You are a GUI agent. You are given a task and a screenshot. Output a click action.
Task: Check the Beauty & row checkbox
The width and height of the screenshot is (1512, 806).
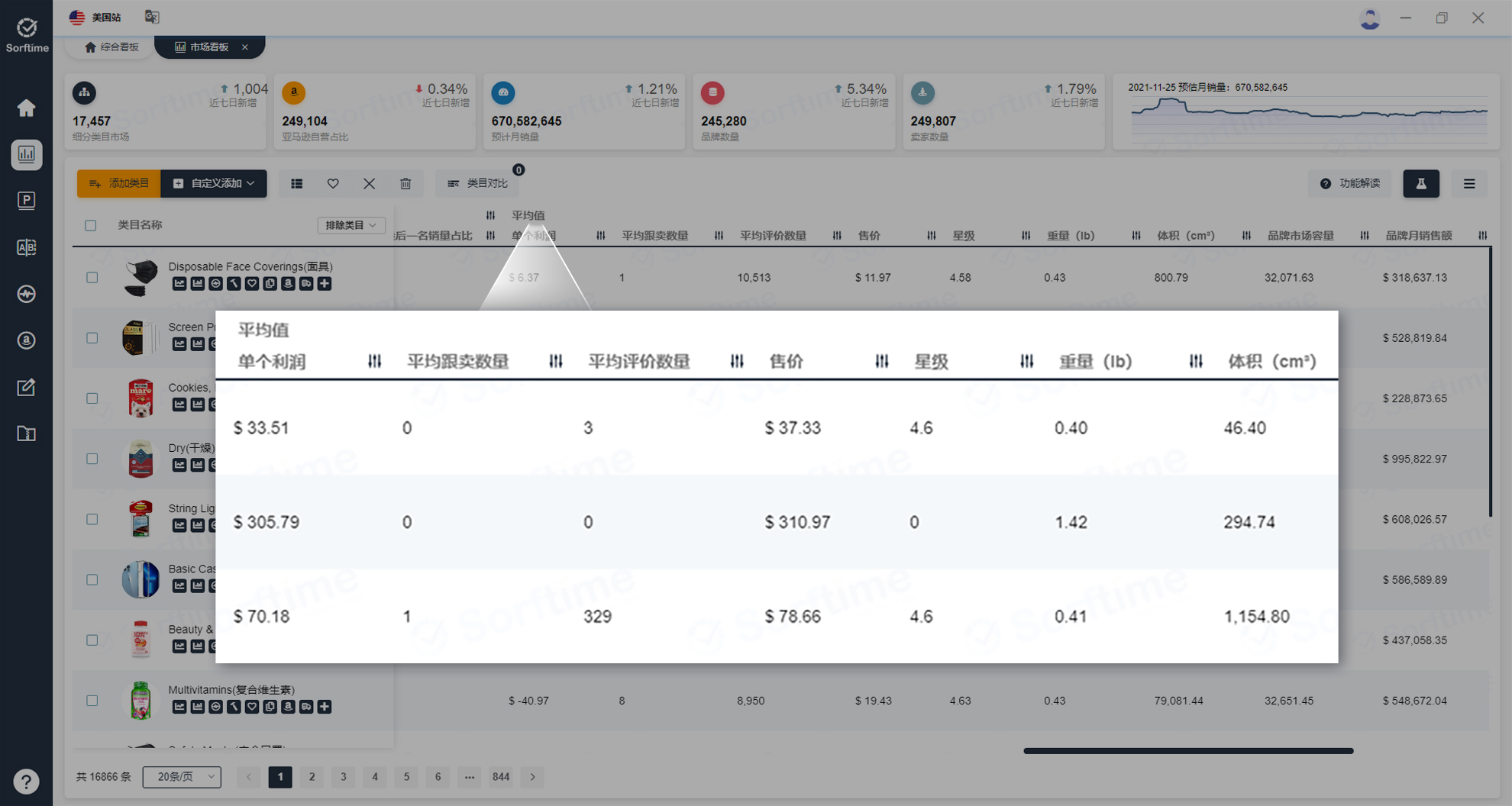click(x=92, y=640)
